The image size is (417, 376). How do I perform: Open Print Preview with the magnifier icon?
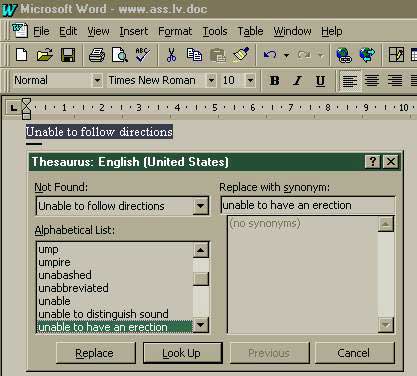click(x=120, y=55)
